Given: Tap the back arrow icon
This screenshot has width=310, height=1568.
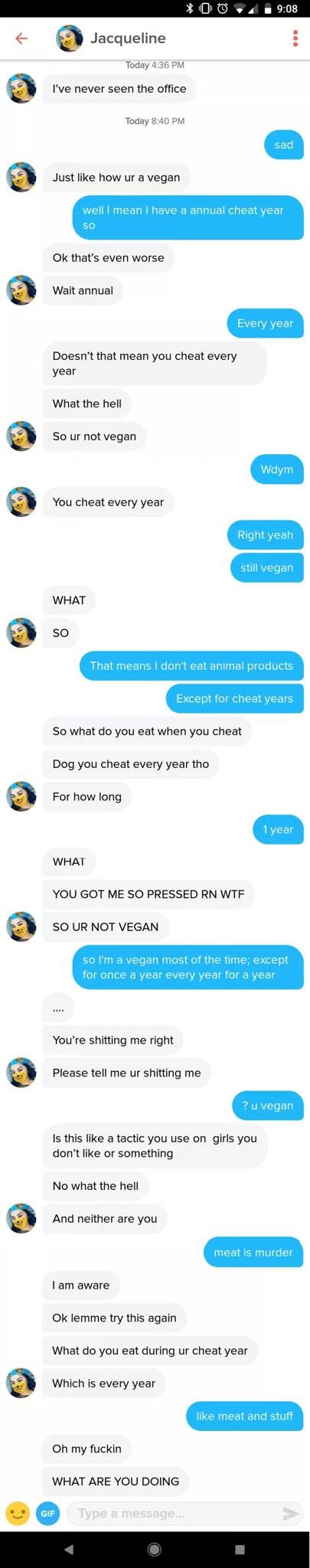Looking at the screenshot, I should click(x=21, y=38).
